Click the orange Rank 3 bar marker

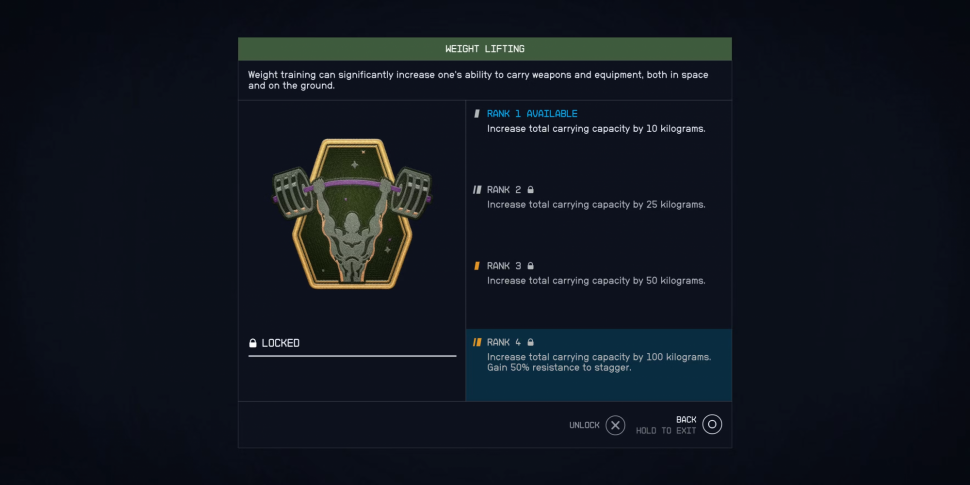point(476,266)
